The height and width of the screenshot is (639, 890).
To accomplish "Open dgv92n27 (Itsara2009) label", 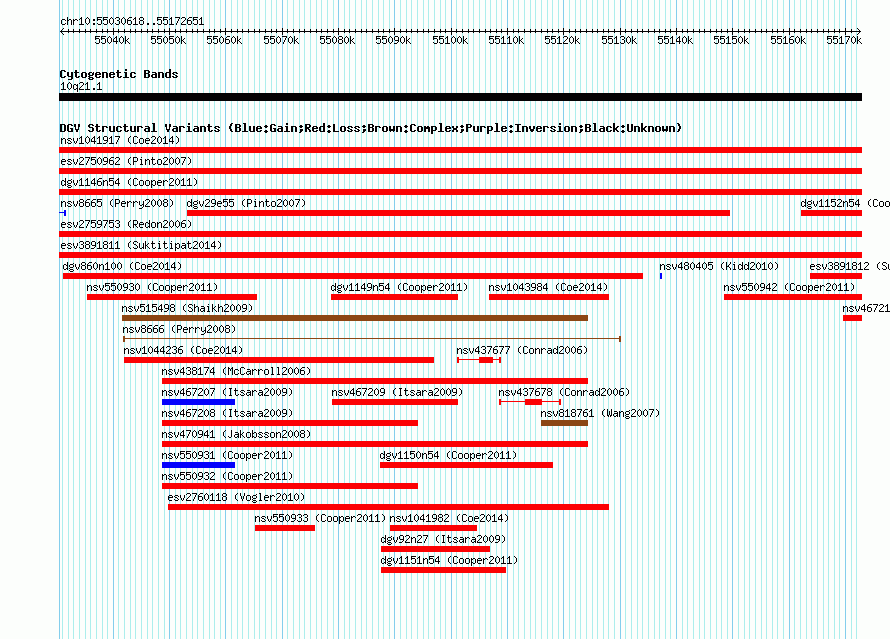I will point(443,539).
